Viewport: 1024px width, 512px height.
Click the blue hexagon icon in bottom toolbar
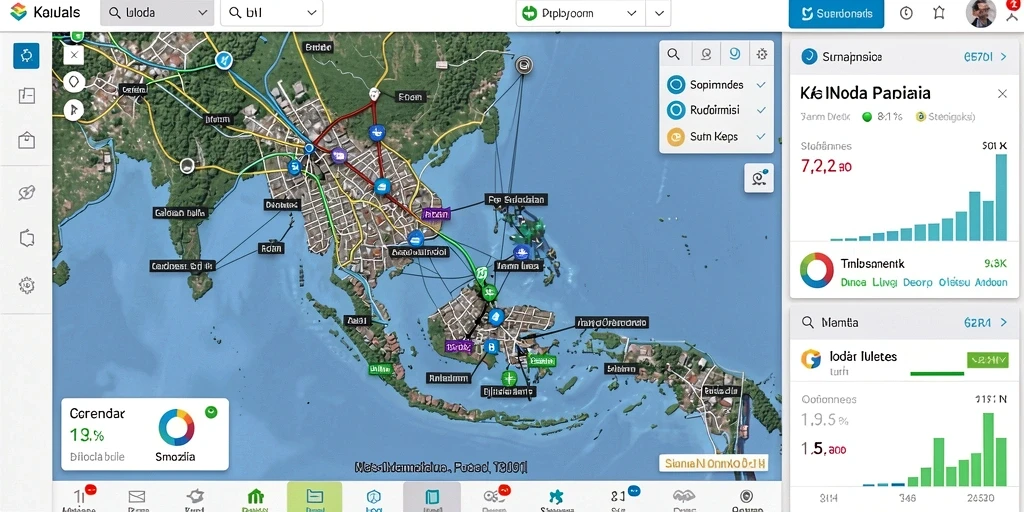pyautogui.click(x=373, y=497)
